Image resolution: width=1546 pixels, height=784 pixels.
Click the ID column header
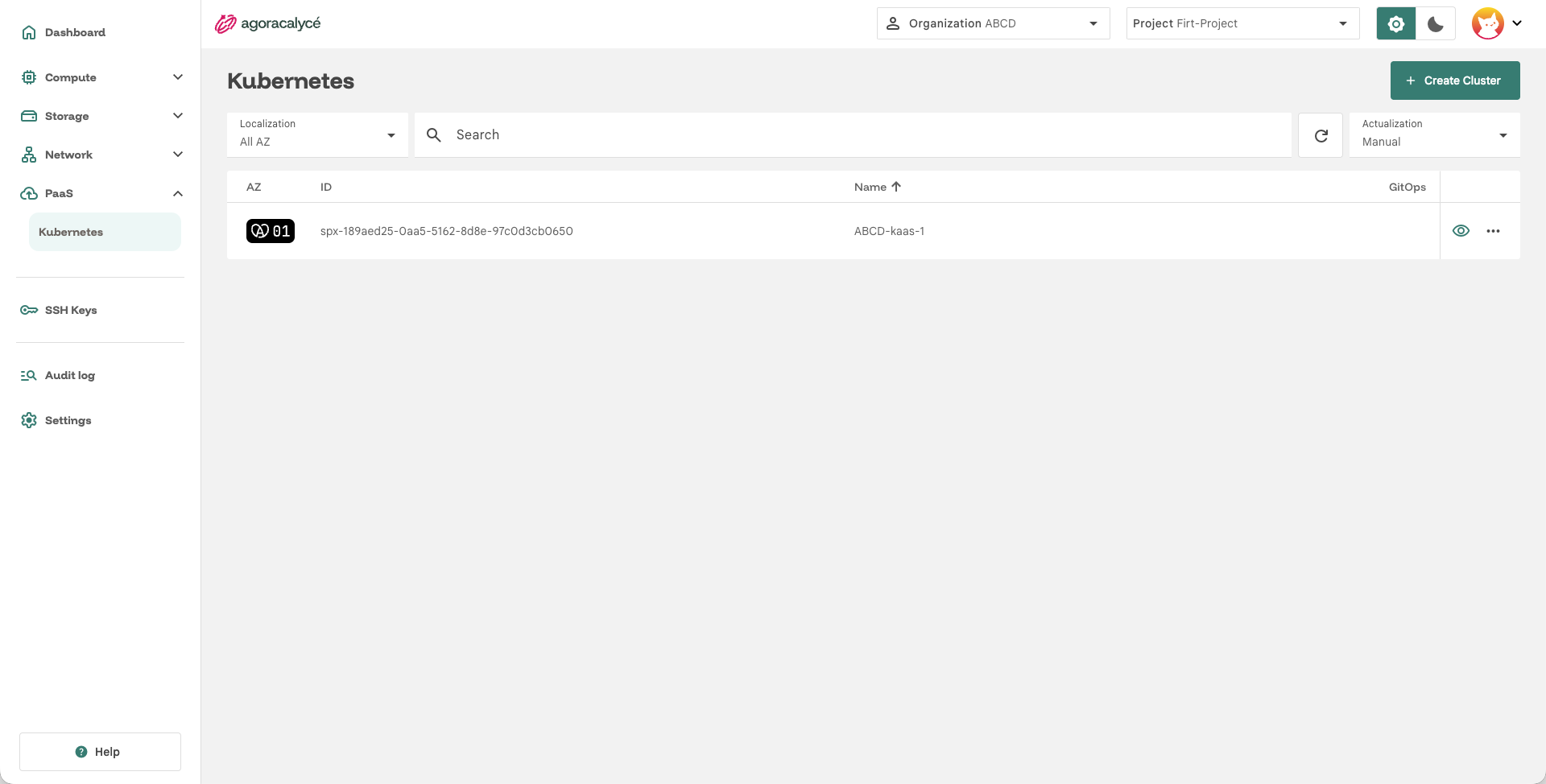click(x=326, y=187)
